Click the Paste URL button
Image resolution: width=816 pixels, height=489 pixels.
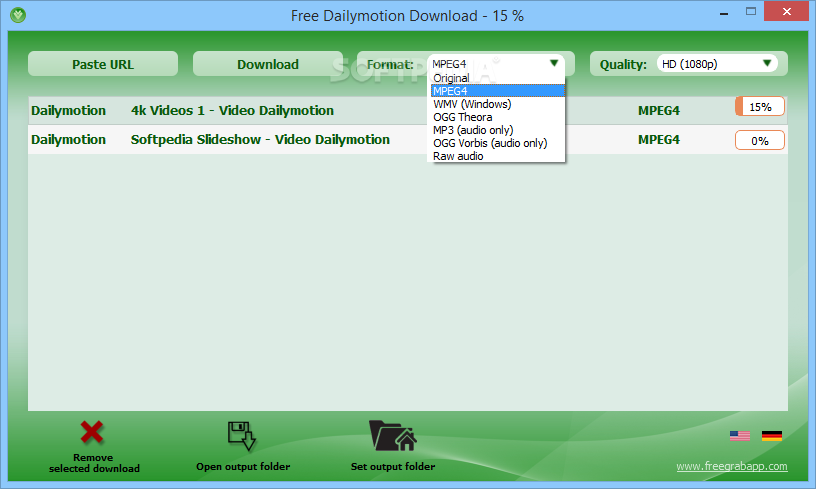coord(103,64)
